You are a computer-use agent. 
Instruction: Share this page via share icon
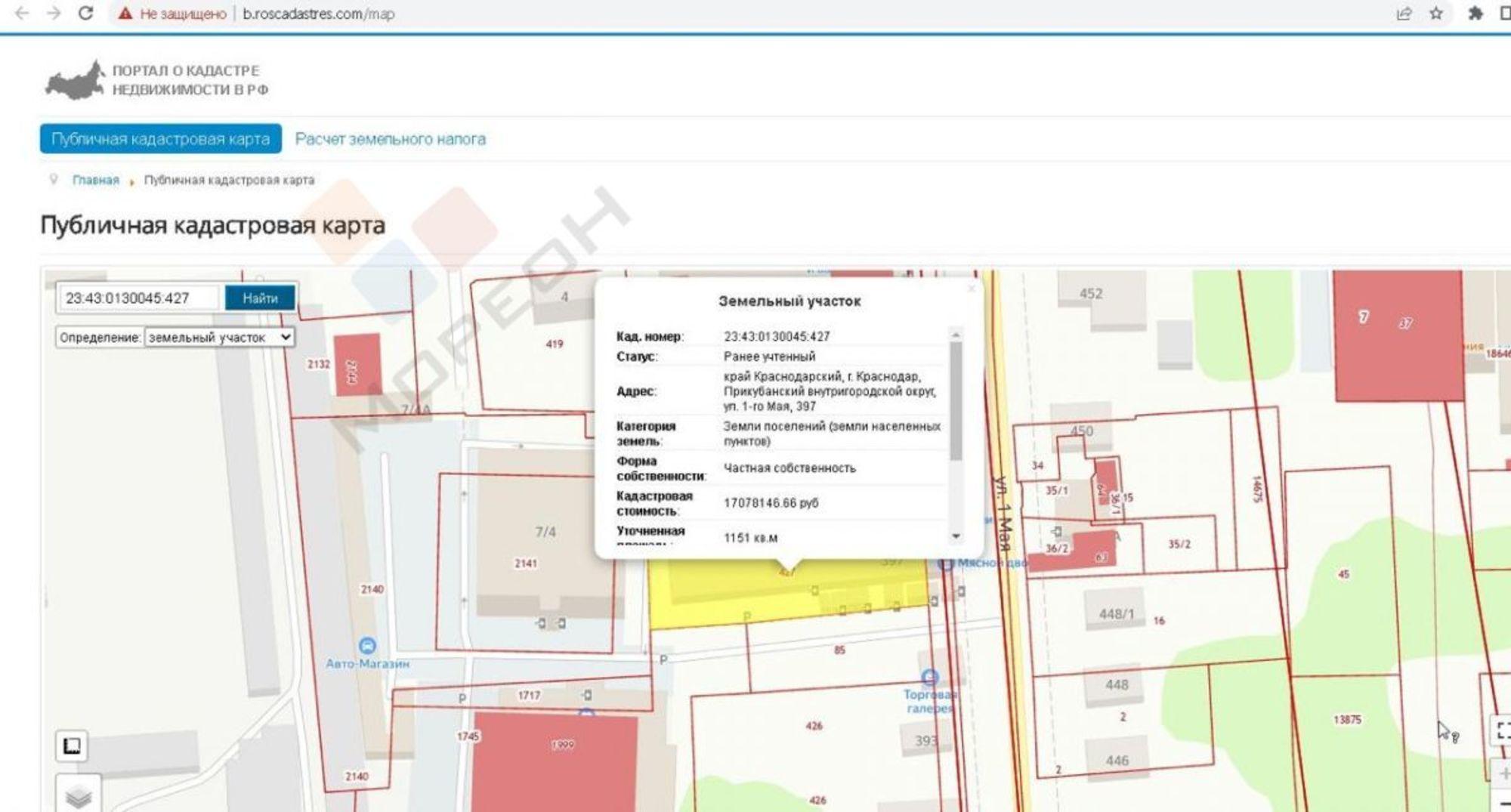pos(1404,14)
